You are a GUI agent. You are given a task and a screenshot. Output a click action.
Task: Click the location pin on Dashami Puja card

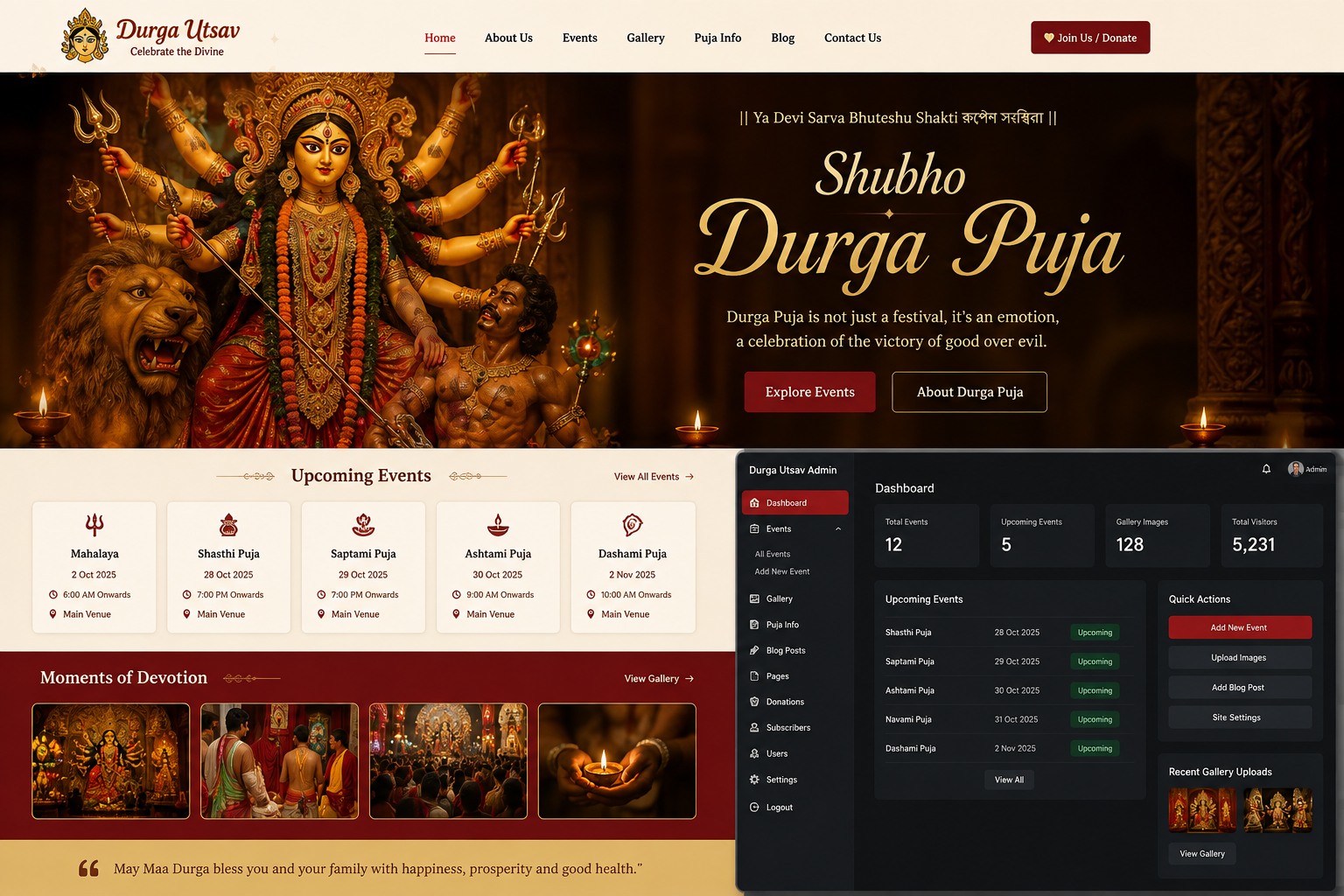click(591, 614)
